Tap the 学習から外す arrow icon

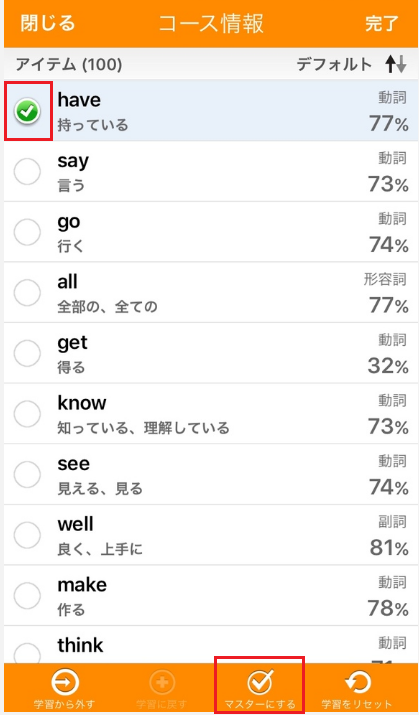(x=65, y=683)
